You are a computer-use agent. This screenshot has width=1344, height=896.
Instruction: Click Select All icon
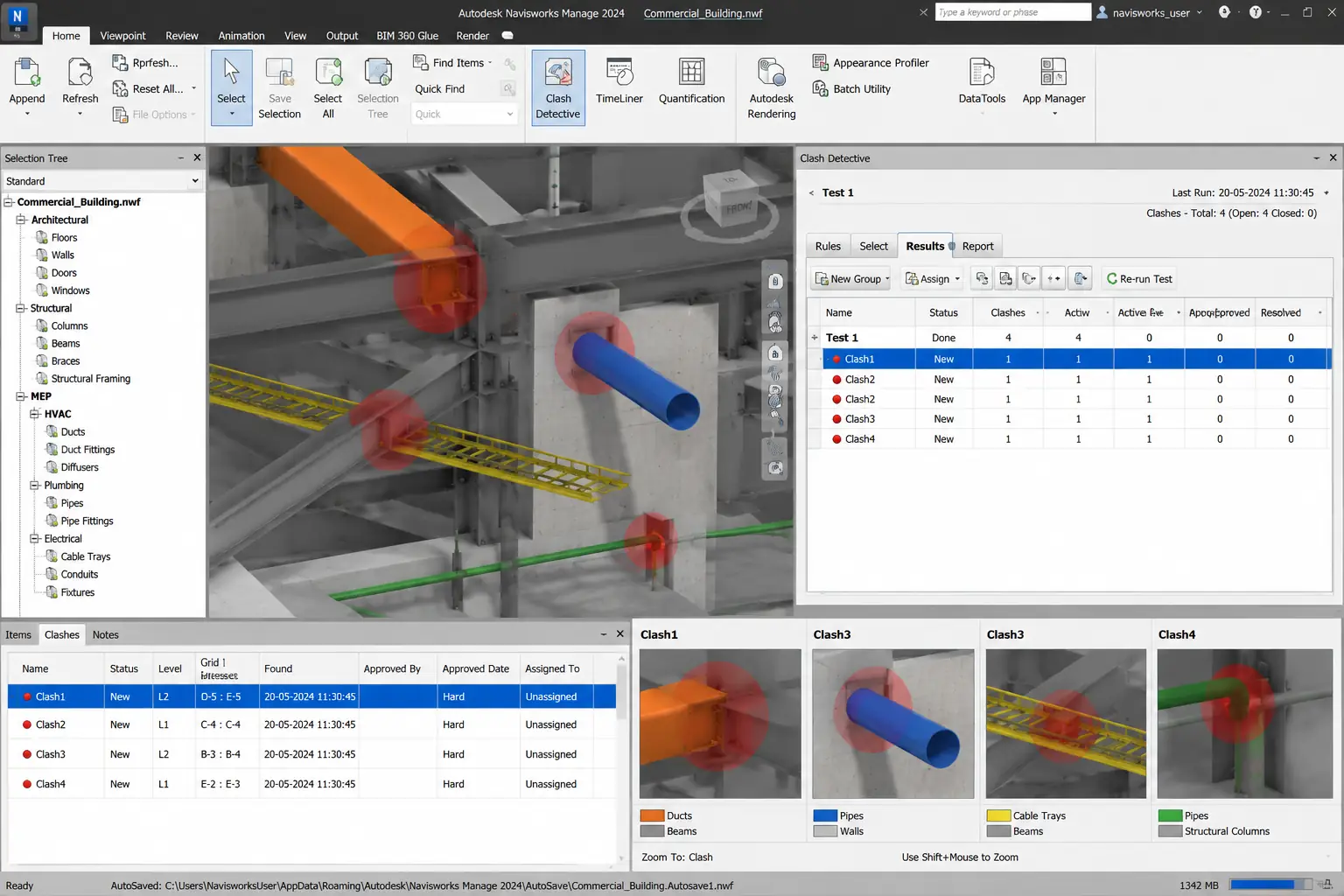coord(328,72)
